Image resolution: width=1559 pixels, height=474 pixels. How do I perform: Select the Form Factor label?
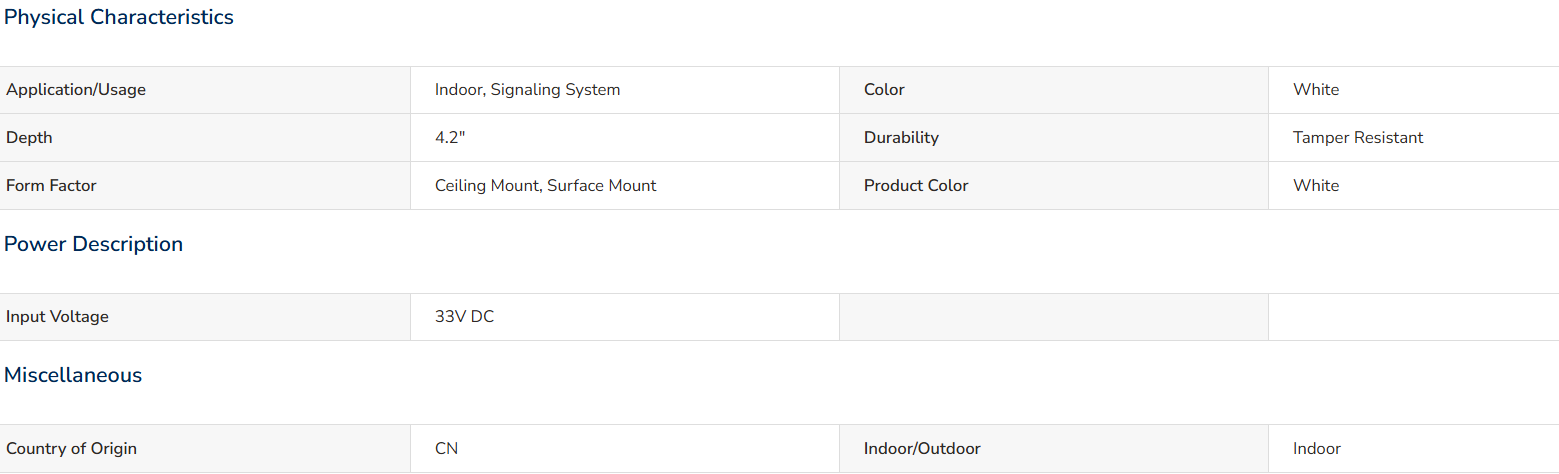tap(51, 186)
